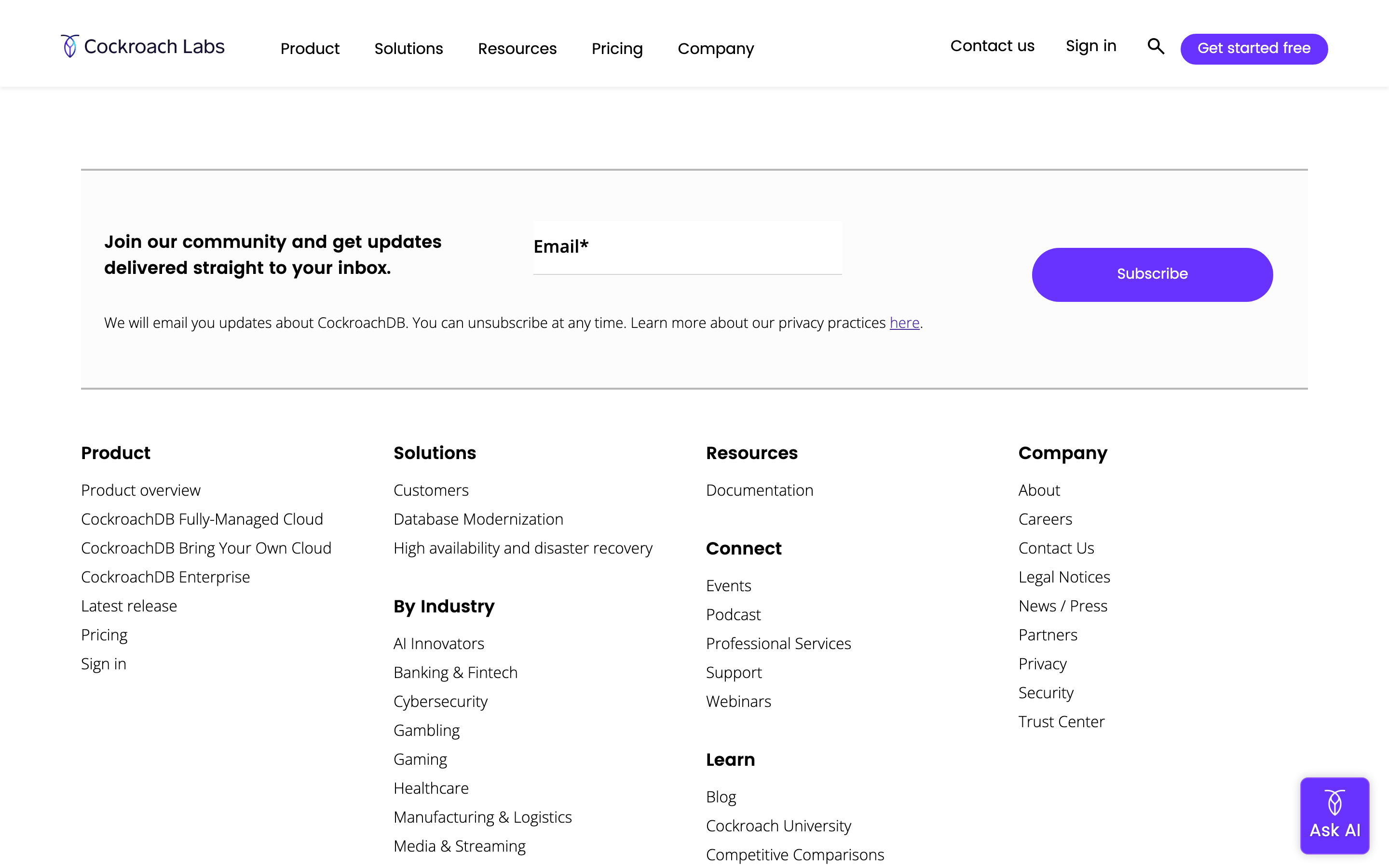Open Gaming industry link

(x=420, y=759)
